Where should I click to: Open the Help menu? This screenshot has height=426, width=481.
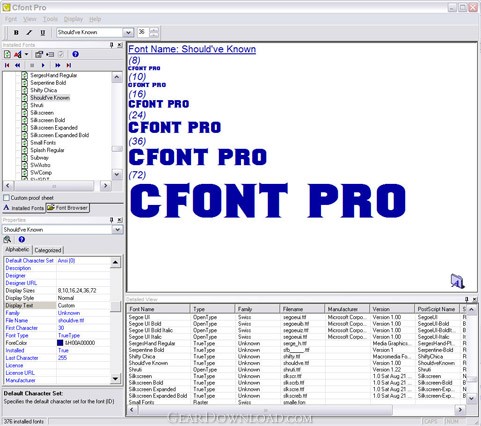coord(95,19)
